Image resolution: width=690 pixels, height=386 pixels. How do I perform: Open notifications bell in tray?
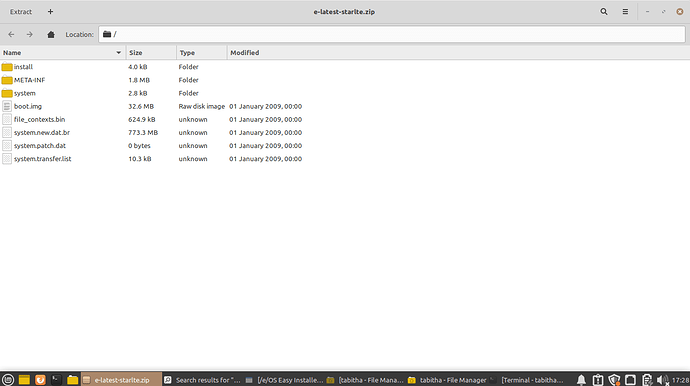(x=581, y=380)
